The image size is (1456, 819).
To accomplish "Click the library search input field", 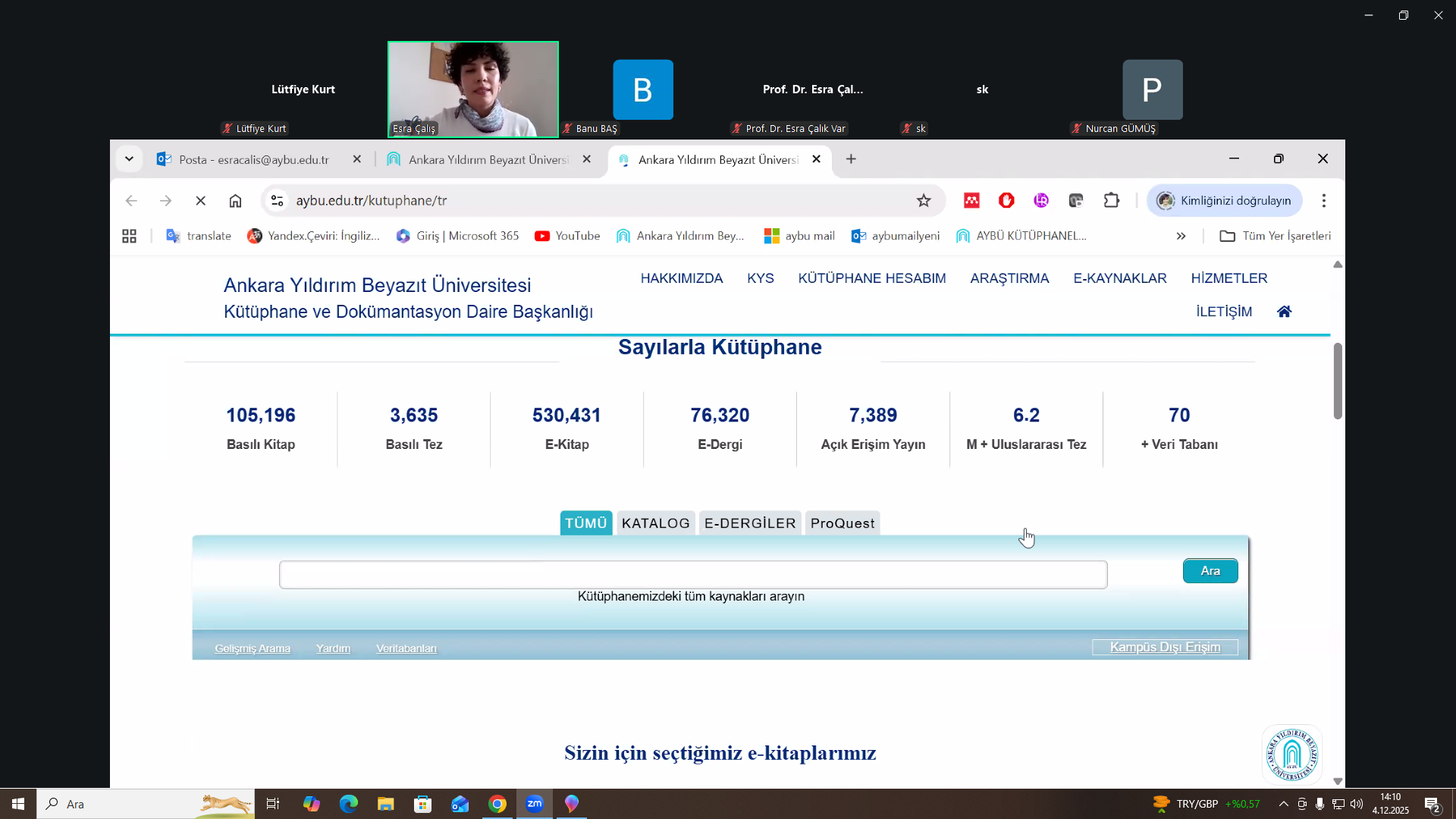I will coord(692,575).
